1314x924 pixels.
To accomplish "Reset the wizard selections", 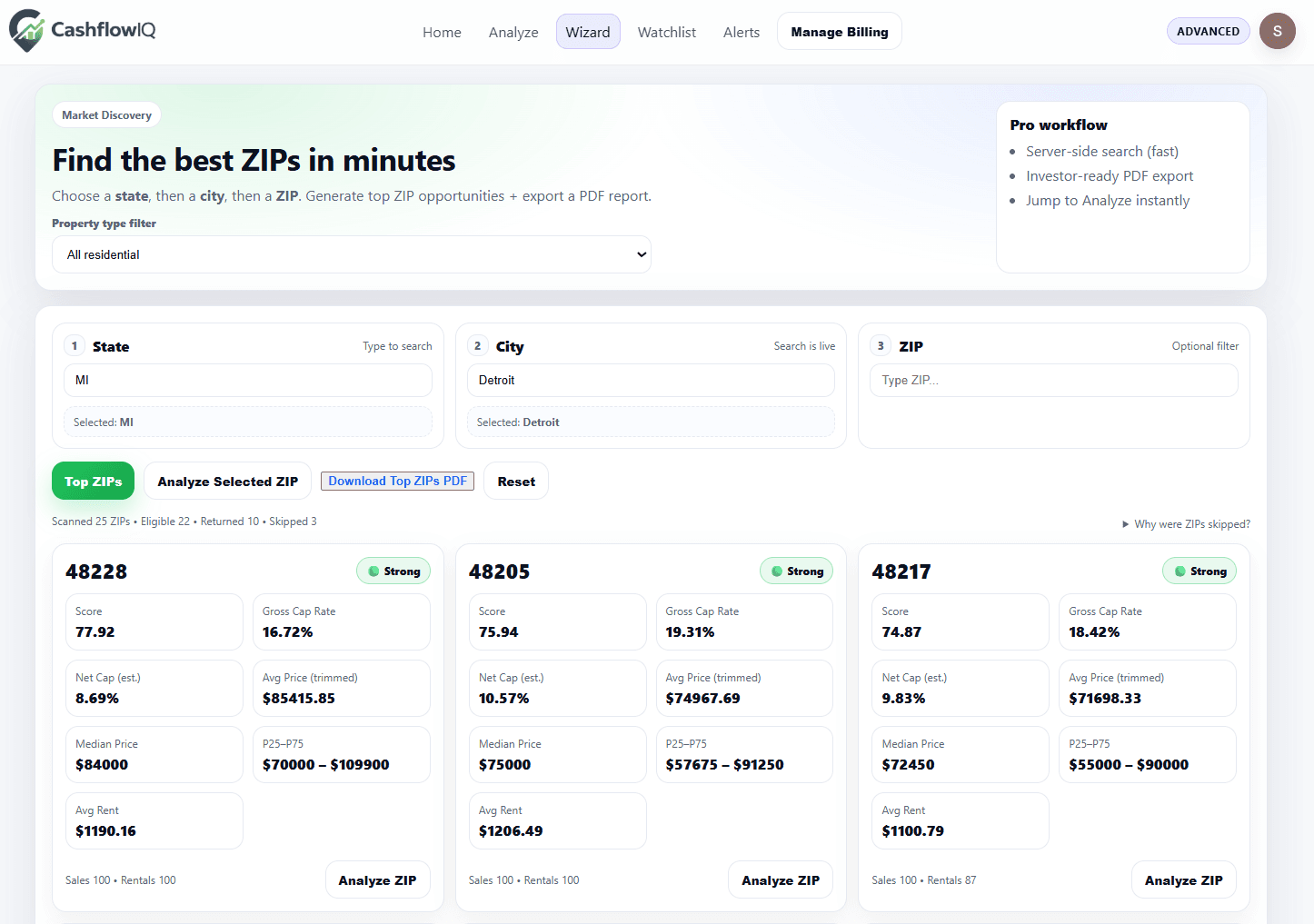I will (x=515, y=481).
